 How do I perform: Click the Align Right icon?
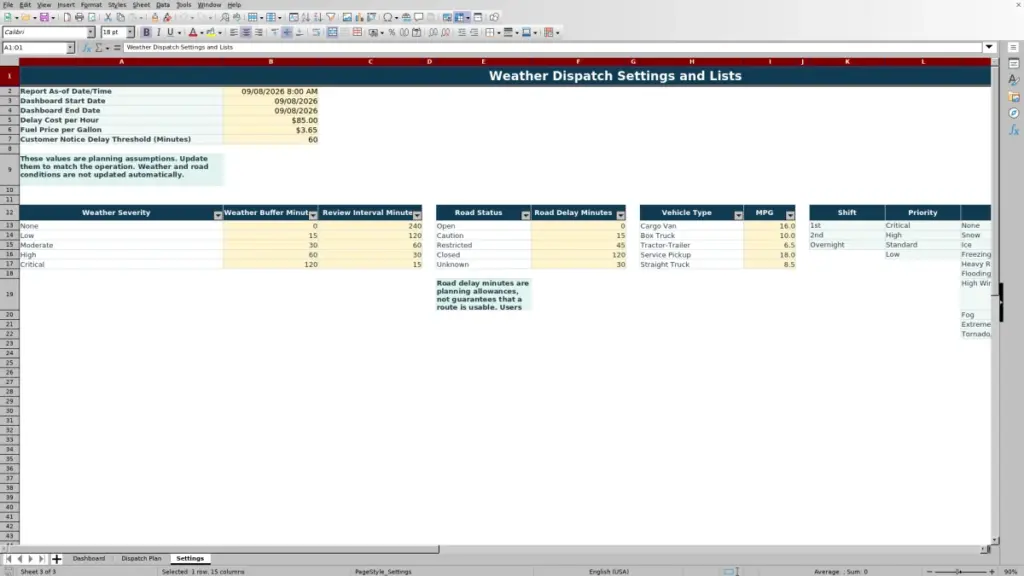pos(259,32)
